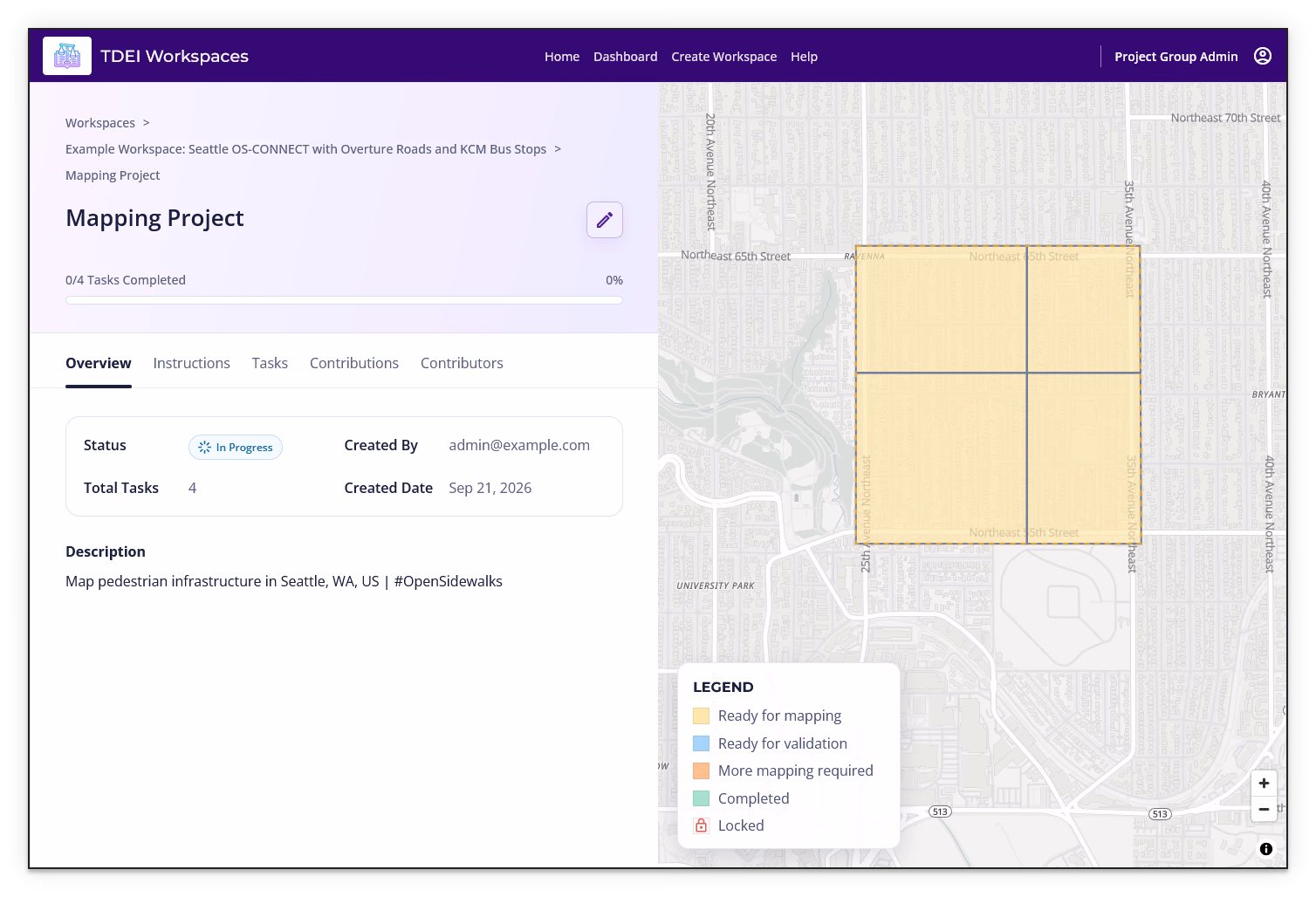Switch to the Instructions tab
This screenshot has height=897, width=1316.
pos(192,363)
